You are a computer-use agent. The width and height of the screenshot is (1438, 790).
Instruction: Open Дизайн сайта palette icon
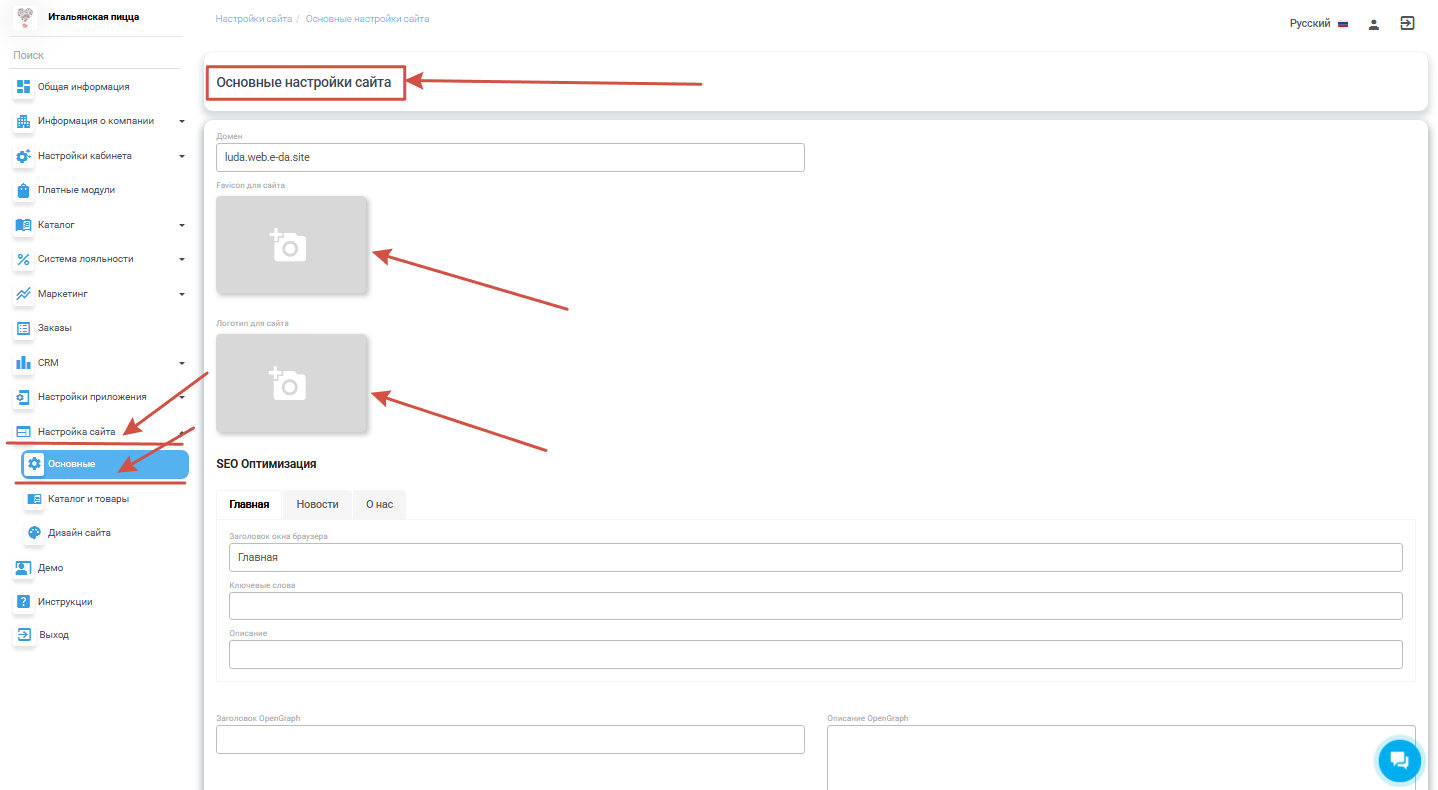[x=35, y=533]
